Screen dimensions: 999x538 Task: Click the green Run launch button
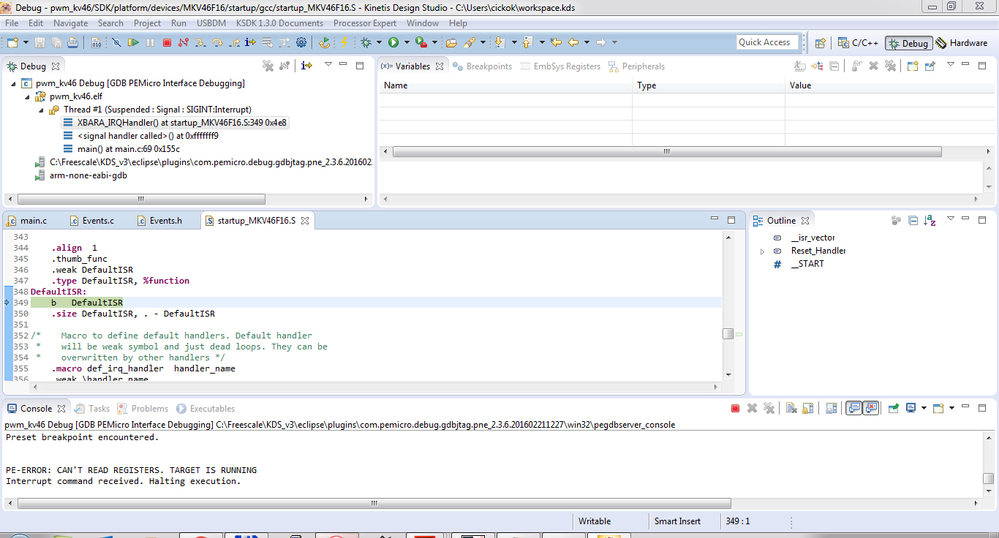pyautogui.click(x=393, y=43)
